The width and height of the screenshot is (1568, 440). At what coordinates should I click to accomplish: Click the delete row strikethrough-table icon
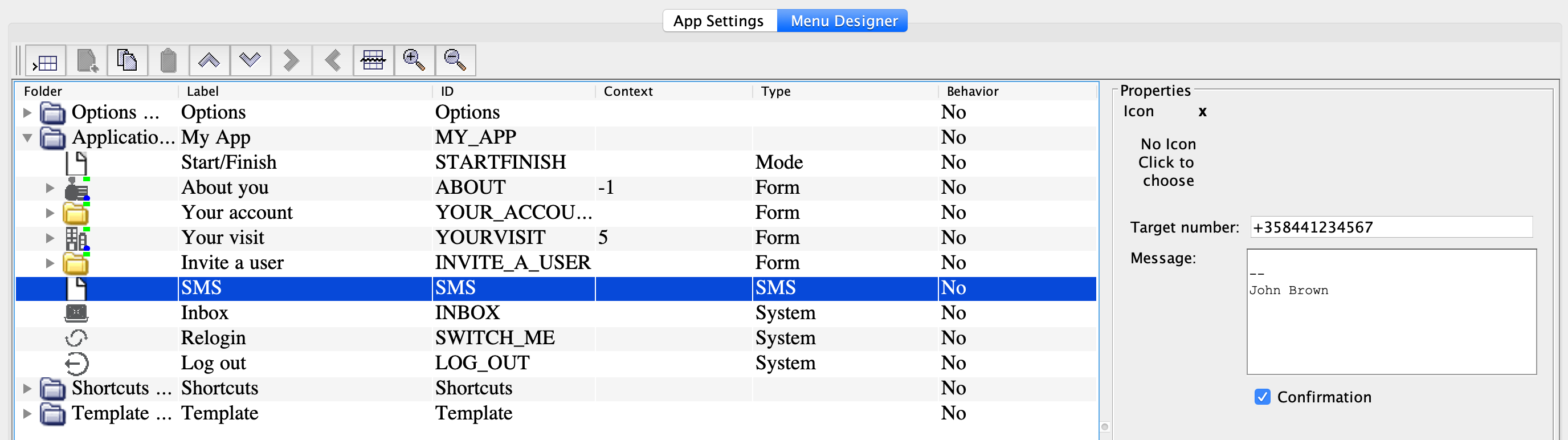[x=373, y=61]
